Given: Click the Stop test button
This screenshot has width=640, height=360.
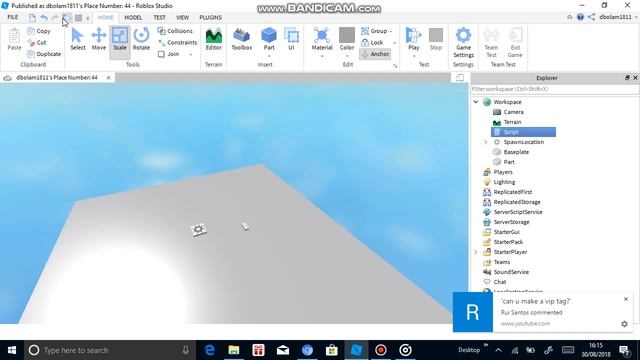Looking at the screenshot, I should pyautogui.click(x=436, y=40).
